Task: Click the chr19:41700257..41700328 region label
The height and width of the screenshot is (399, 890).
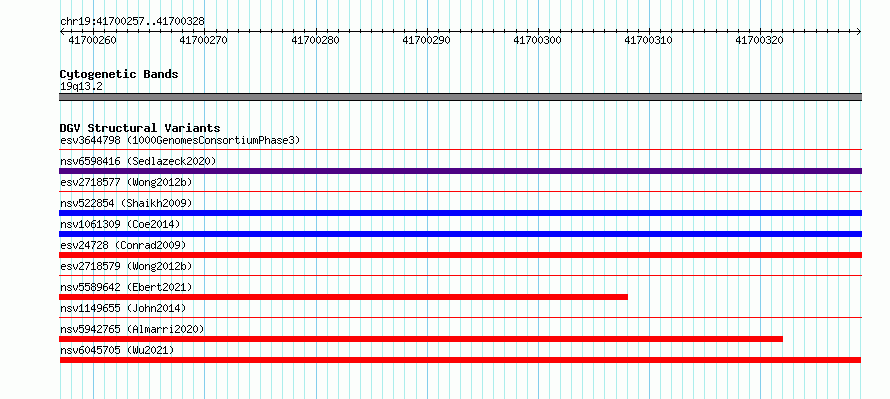Action: [132, 21]
